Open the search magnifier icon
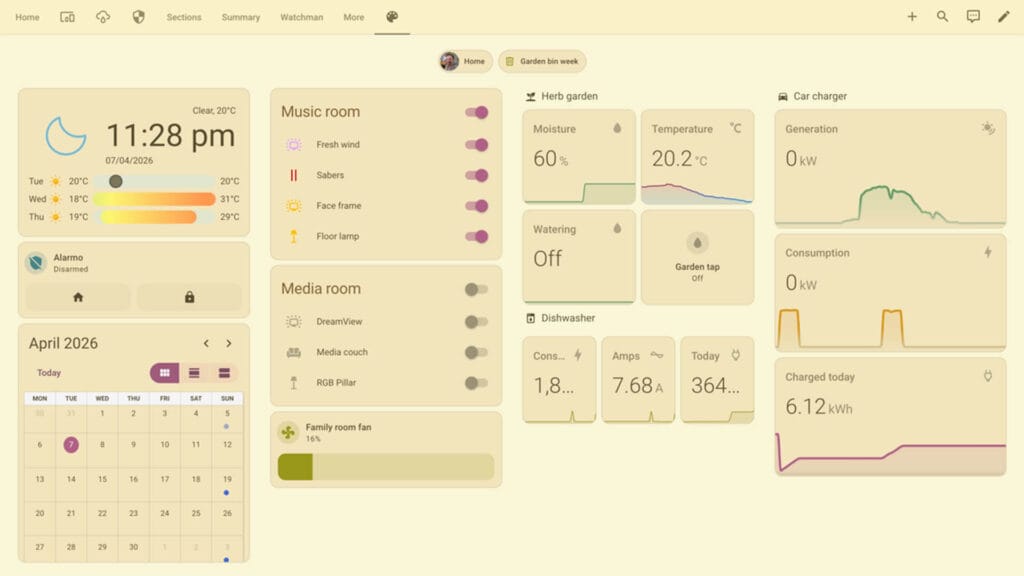Image resolution: width=1024 pixels, height=576 pixels. tap(942, 16)
